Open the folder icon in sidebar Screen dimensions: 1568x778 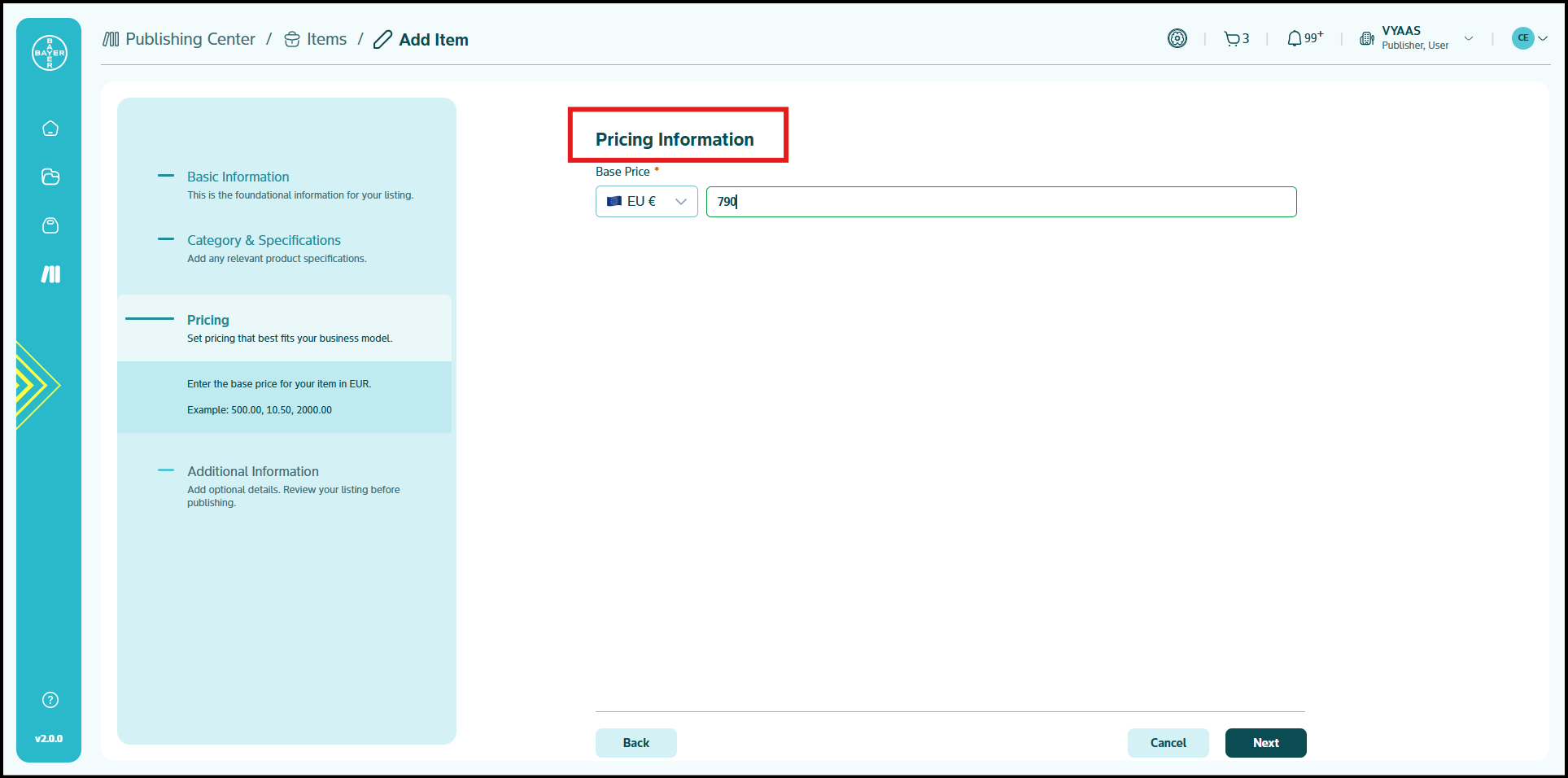coord(50,177)
